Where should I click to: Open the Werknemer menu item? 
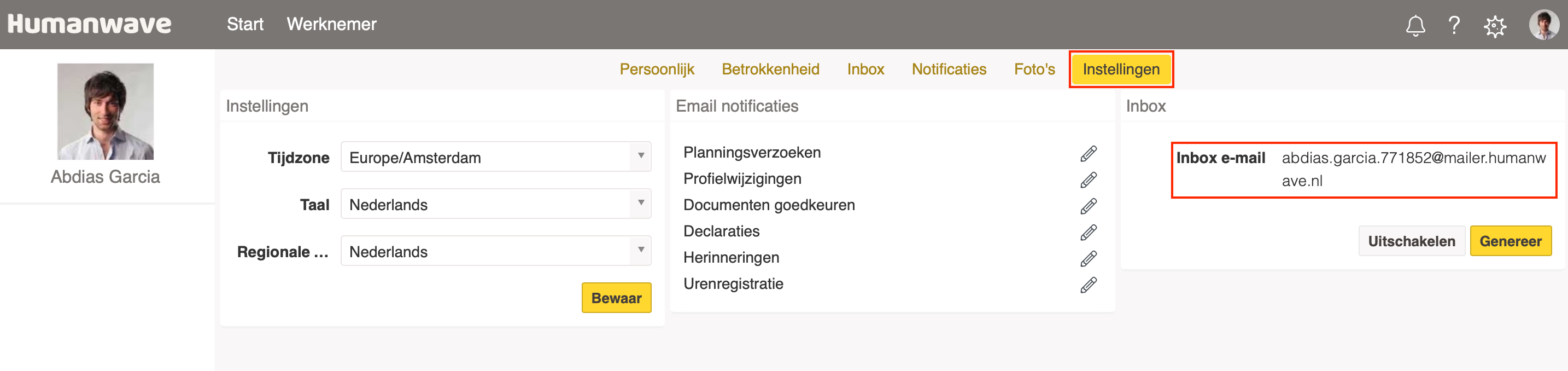click(x=332, y=25)
